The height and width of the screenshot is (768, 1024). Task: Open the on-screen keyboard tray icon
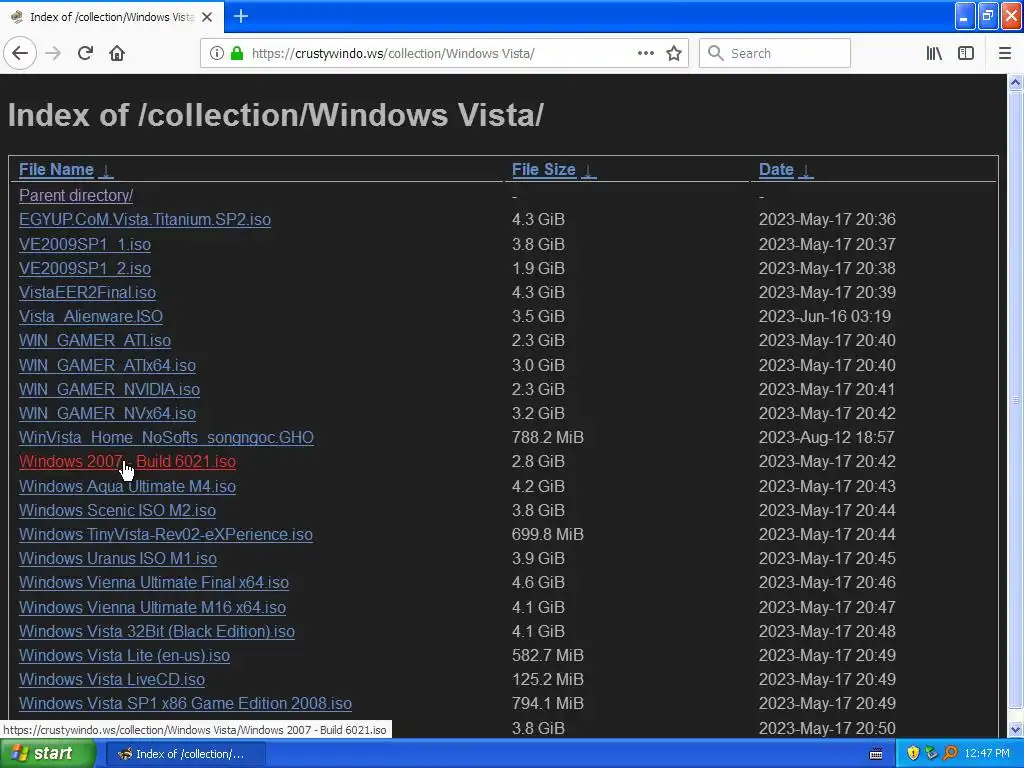tap(876, 754)
